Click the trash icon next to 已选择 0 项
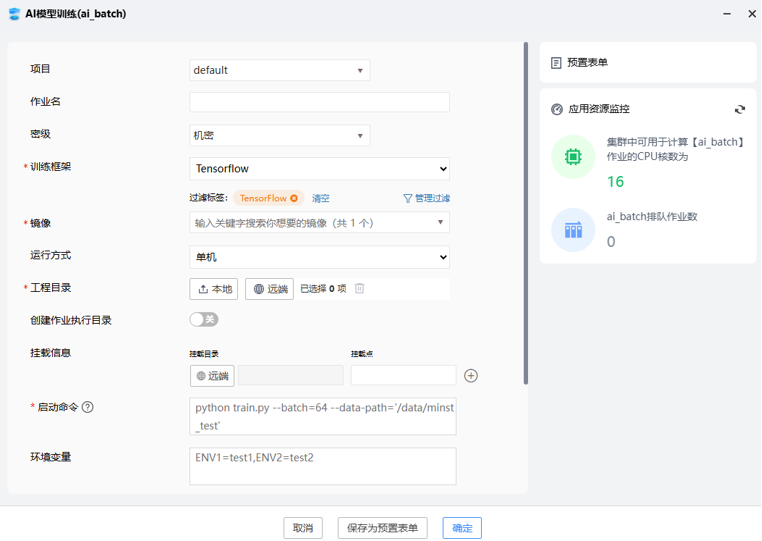Image resolution: width=762 pixels, height=541 pixels. [x=360, y=289]
